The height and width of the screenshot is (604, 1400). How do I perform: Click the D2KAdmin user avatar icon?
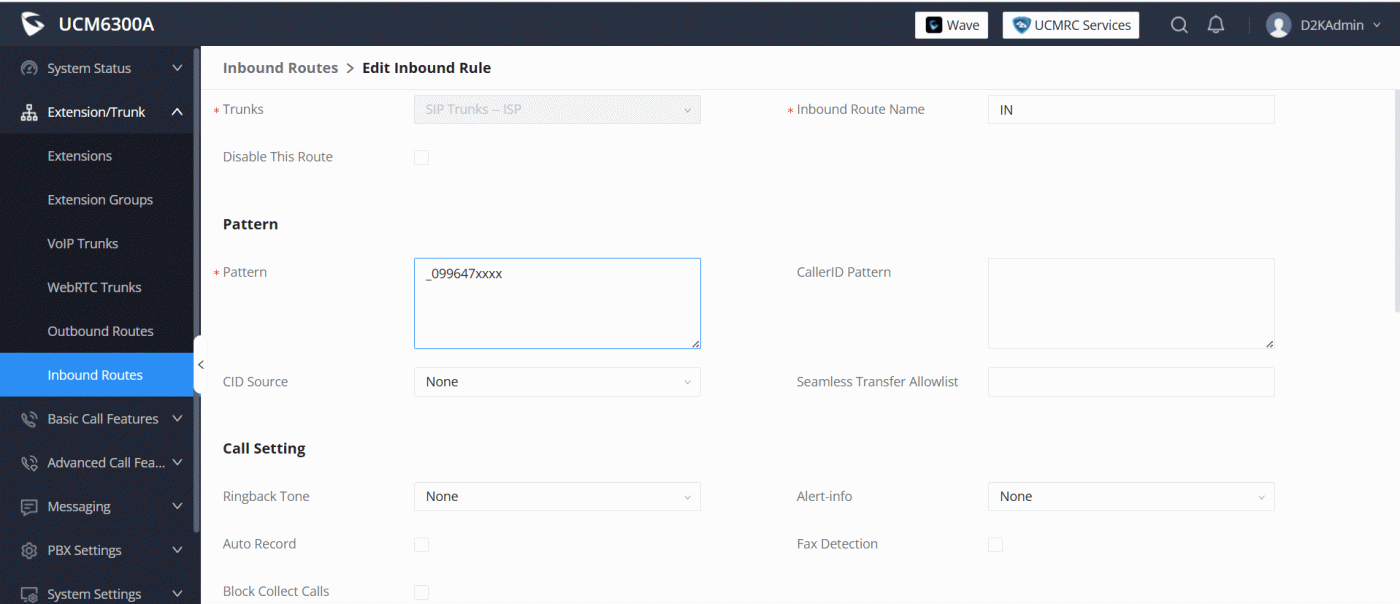coord(1278,25)
